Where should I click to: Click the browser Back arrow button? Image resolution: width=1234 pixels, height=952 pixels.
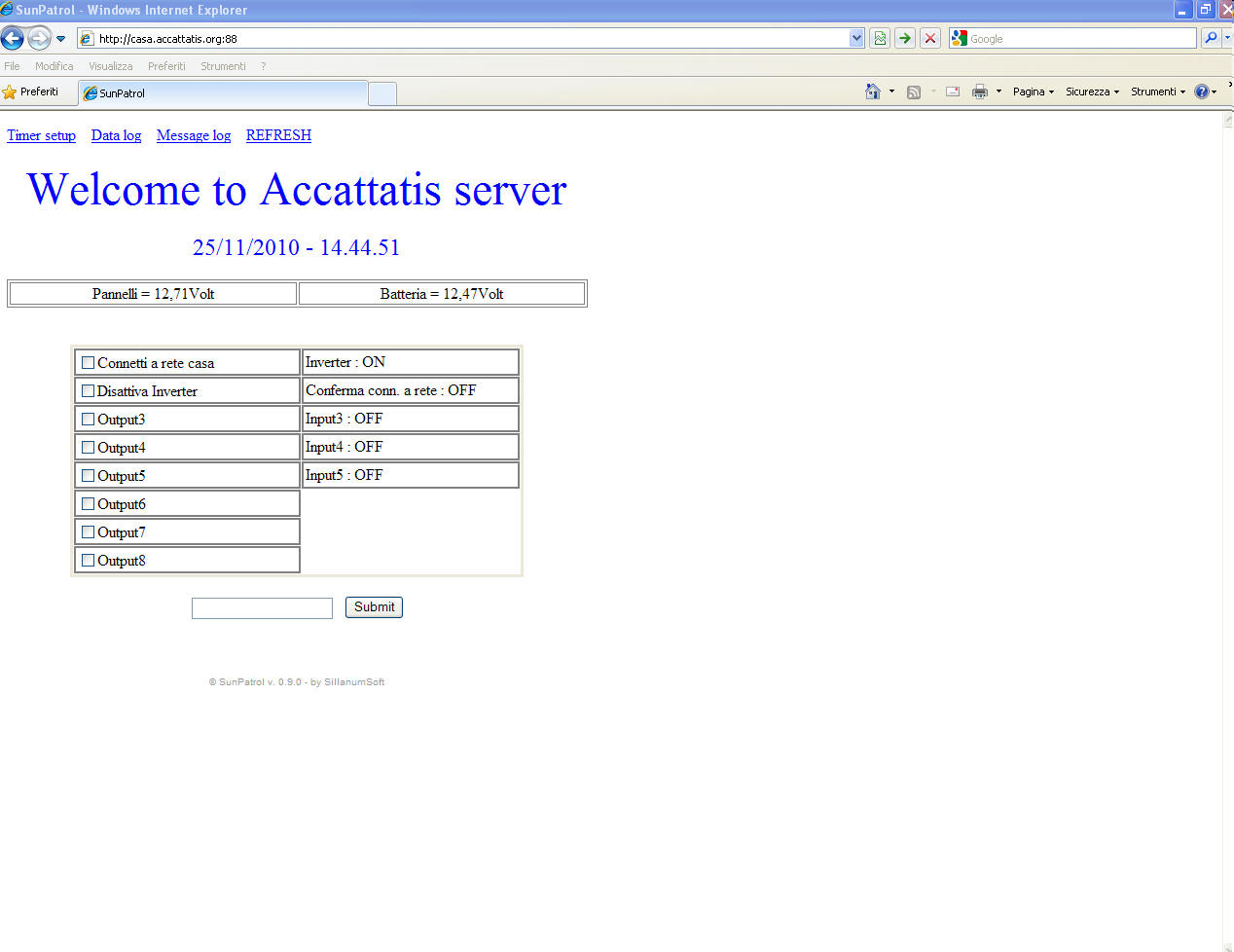[13, 39]
